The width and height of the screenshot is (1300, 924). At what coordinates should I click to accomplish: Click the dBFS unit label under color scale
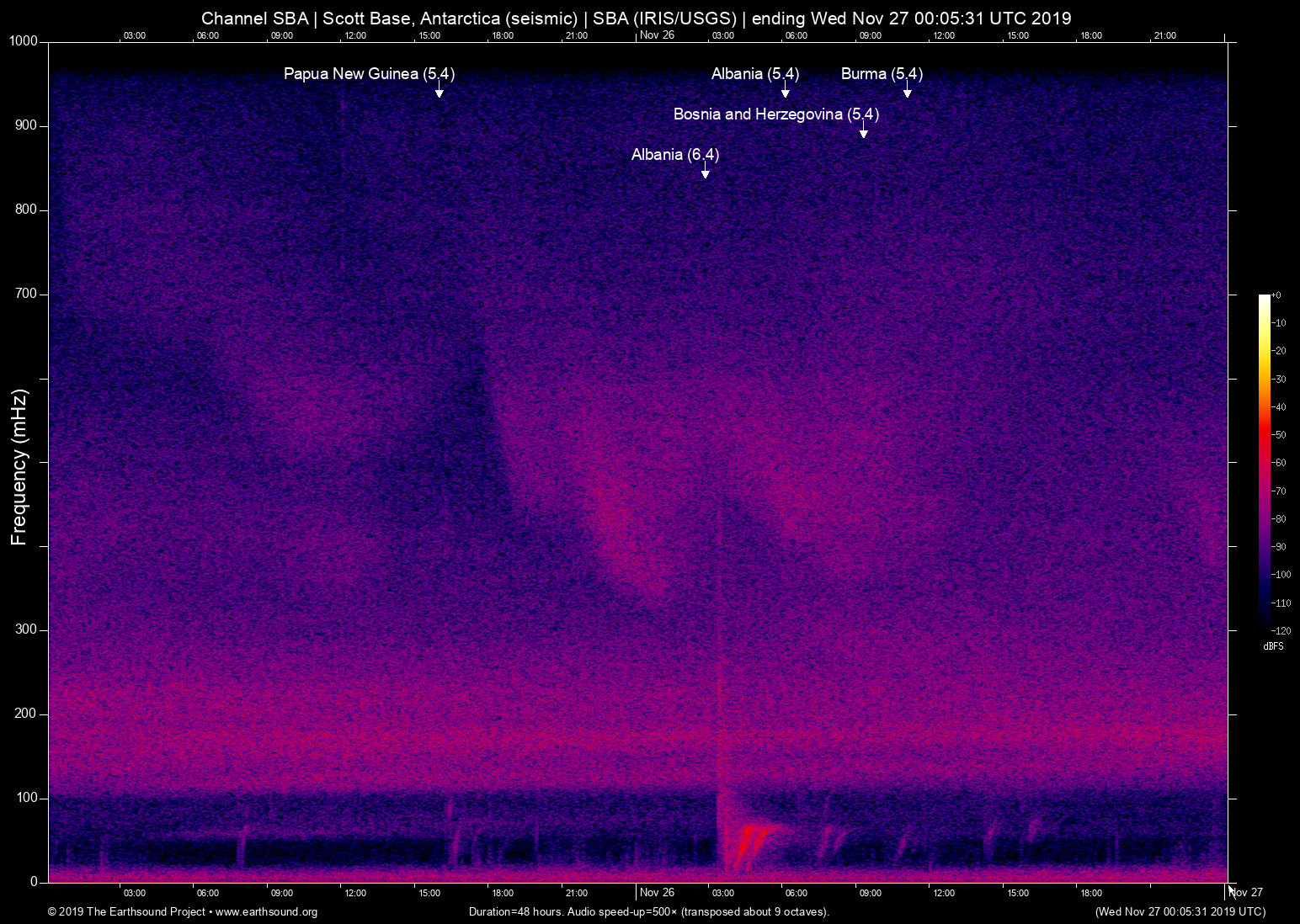click(1273, 646)
